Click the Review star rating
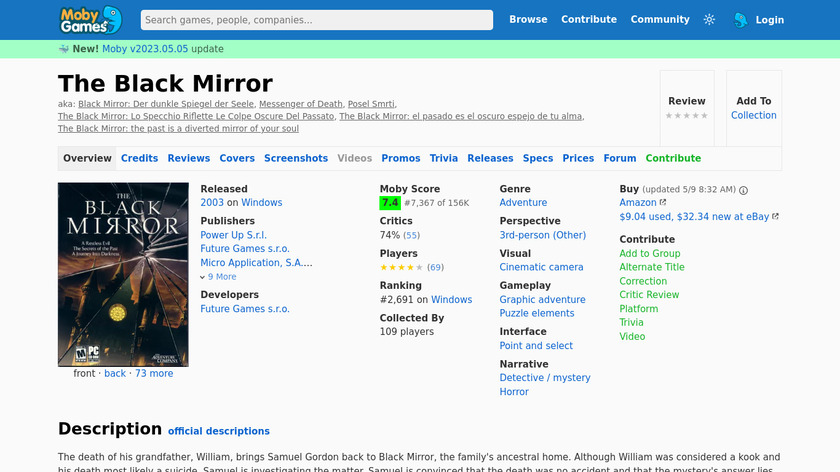Viewport: 840px width, 472px height. pyautogui.click(x=687, y=115)
